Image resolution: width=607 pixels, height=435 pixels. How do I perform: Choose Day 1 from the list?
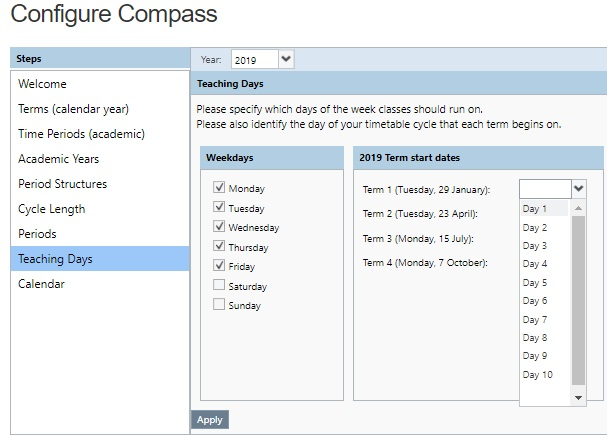point(535,209)
